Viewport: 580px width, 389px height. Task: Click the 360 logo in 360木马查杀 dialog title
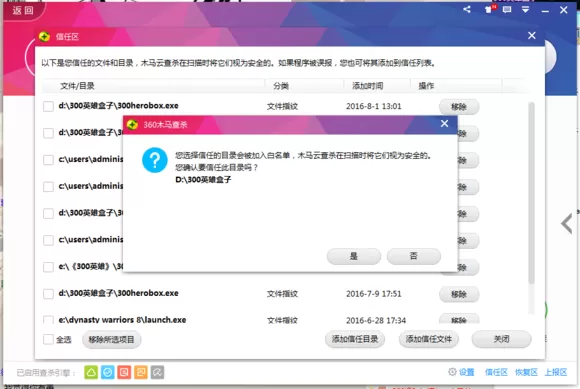[x=132, y=125]
